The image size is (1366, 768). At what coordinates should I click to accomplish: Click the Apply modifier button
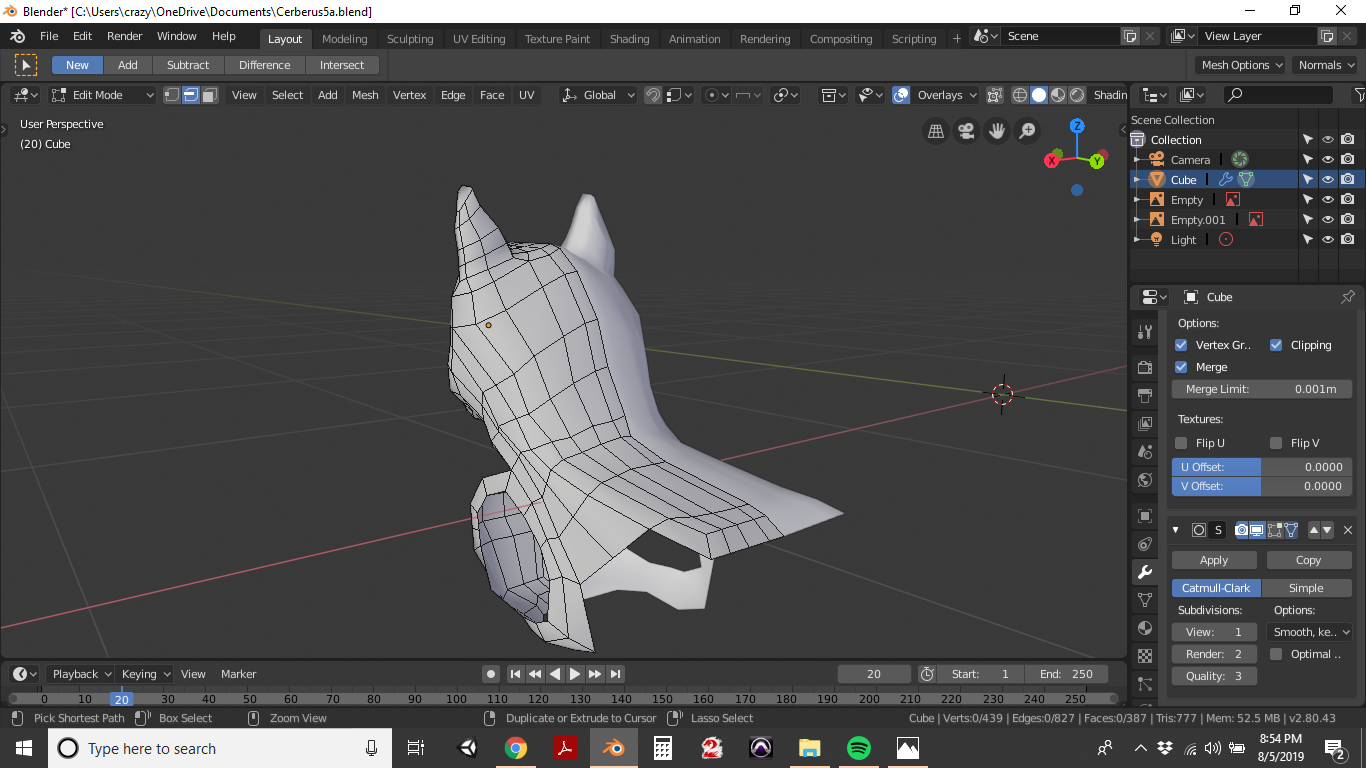(x=1214, y=560)
